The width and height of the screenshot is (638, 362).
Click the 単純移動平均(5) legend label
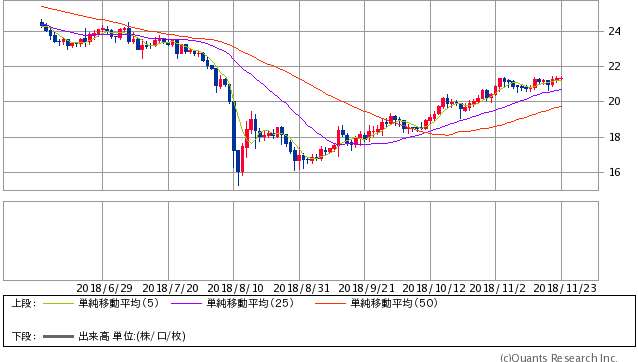click(x=118, y=303)
